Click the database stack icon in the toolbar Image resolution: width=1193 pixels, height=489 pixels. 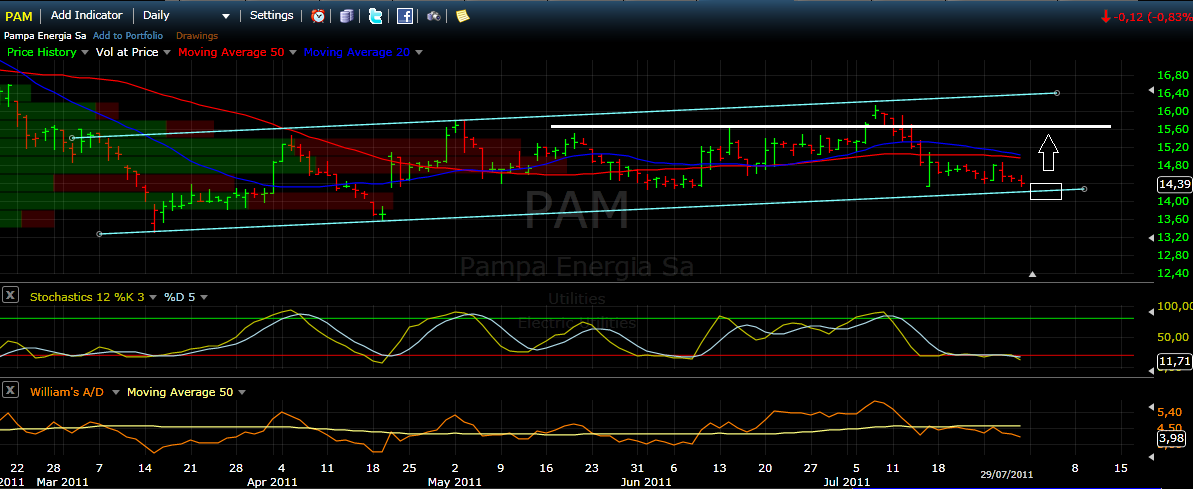coord(347,15)
